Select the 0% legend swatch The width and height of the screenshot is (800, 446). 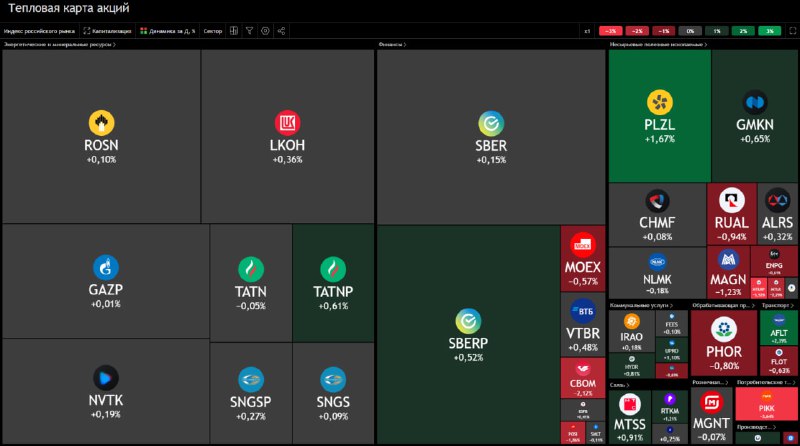[690, 31]
